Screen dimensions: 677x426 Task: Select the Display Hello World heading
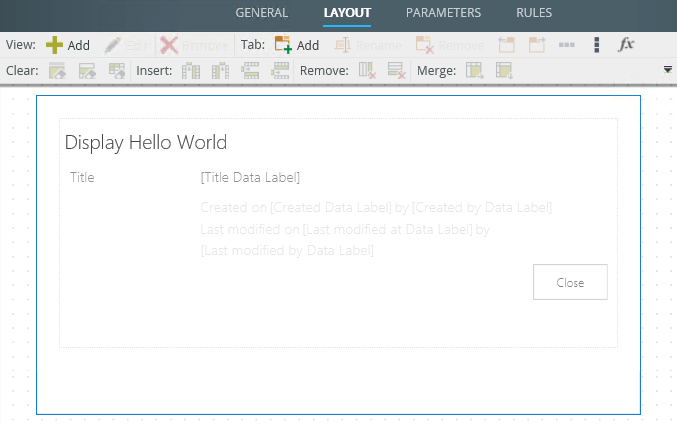tap(146, 142)
